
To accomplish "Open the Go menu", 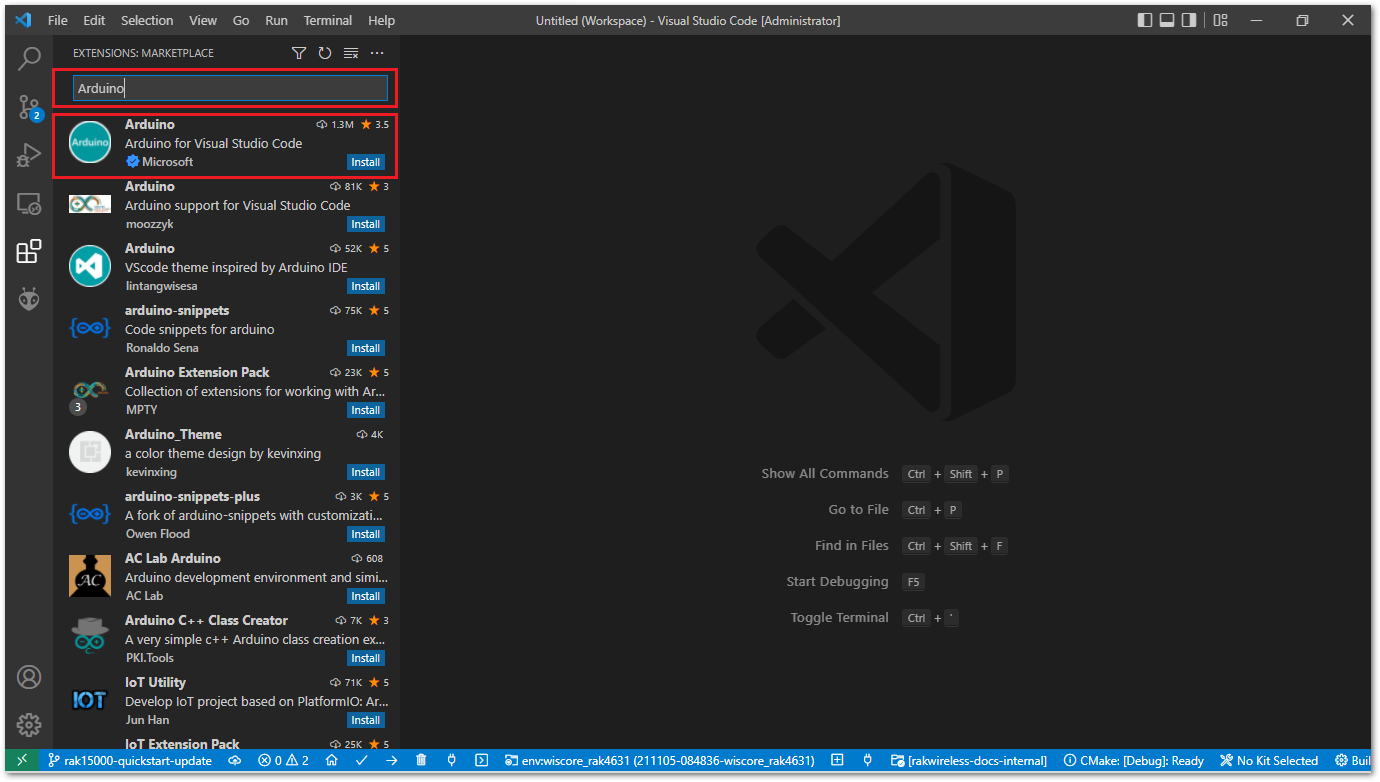I will click(x=241, y=20).
